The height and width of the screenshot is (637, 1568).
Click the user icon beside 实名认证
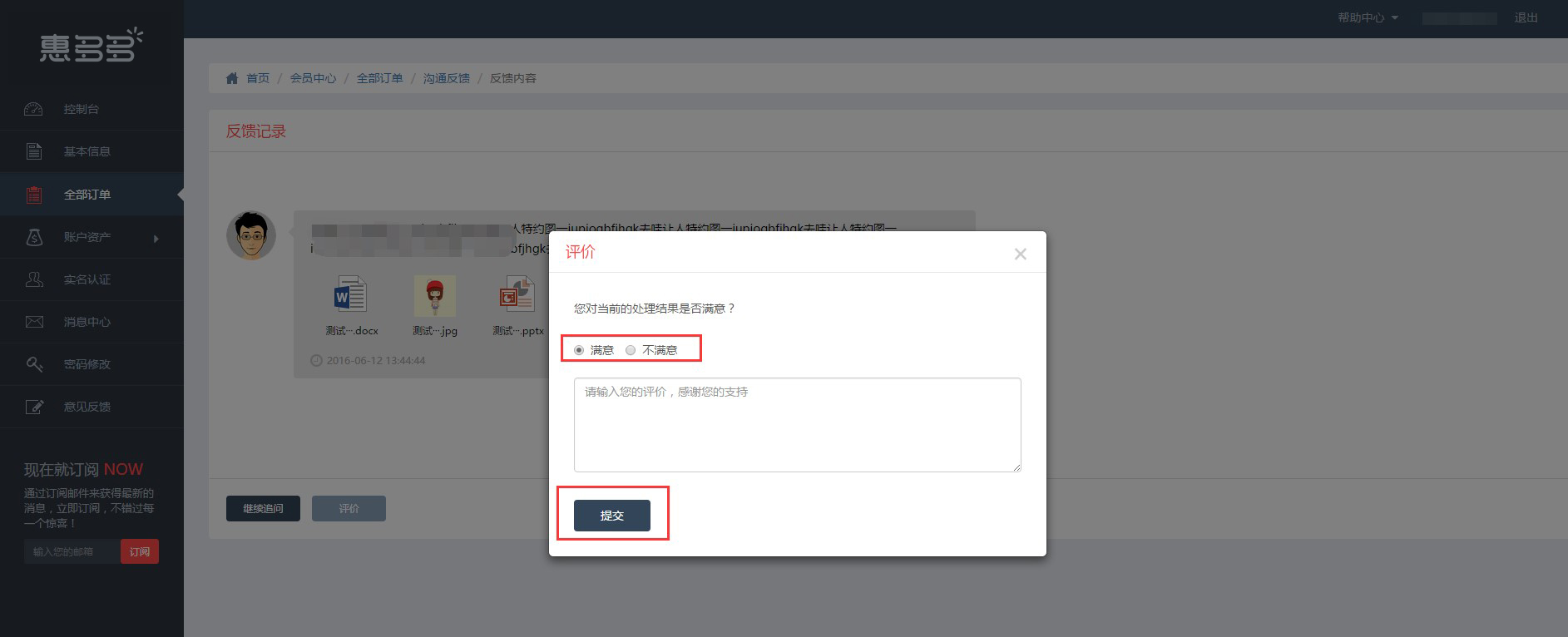coord(34,279)
